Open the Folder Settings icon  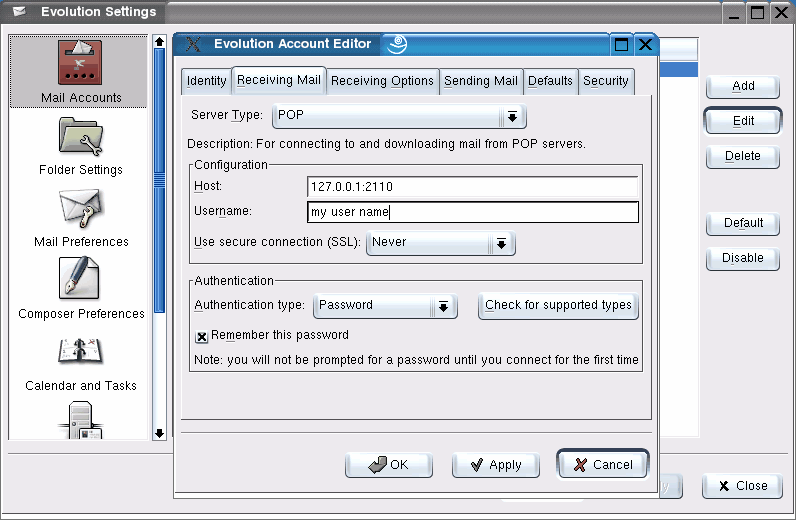tap(80, 136)
